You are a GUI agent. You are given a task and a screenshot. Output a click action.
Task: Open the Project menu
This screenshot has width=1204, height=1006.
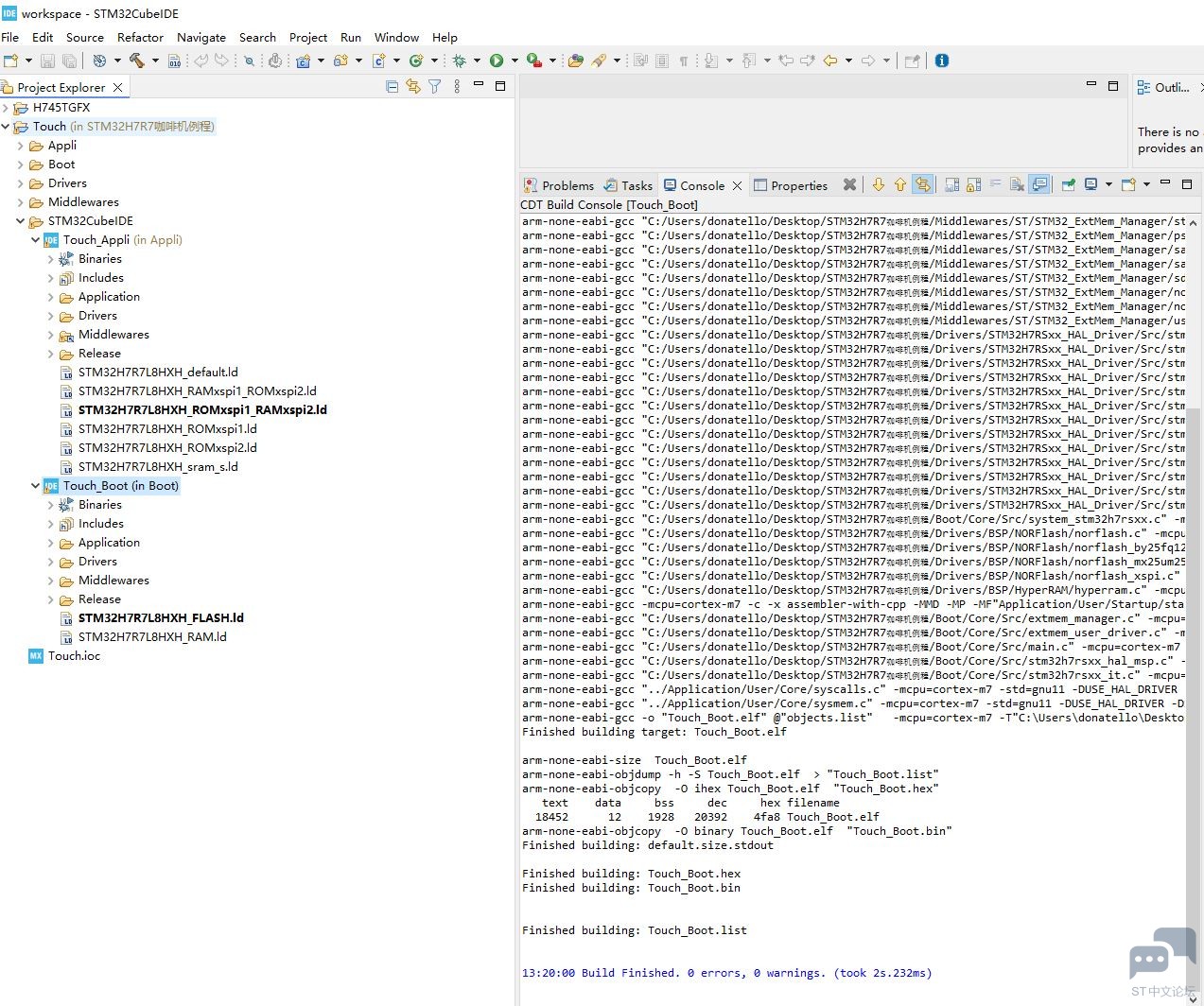coord(308,37)
